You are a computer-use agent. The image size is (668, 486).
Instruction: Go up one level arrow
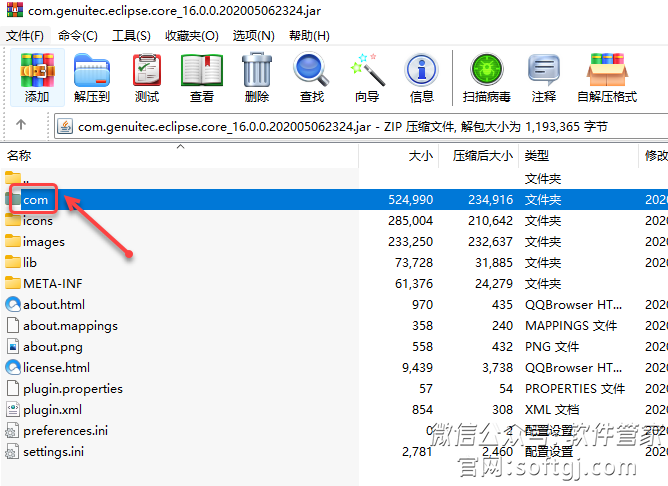click(x=21, y=125)
